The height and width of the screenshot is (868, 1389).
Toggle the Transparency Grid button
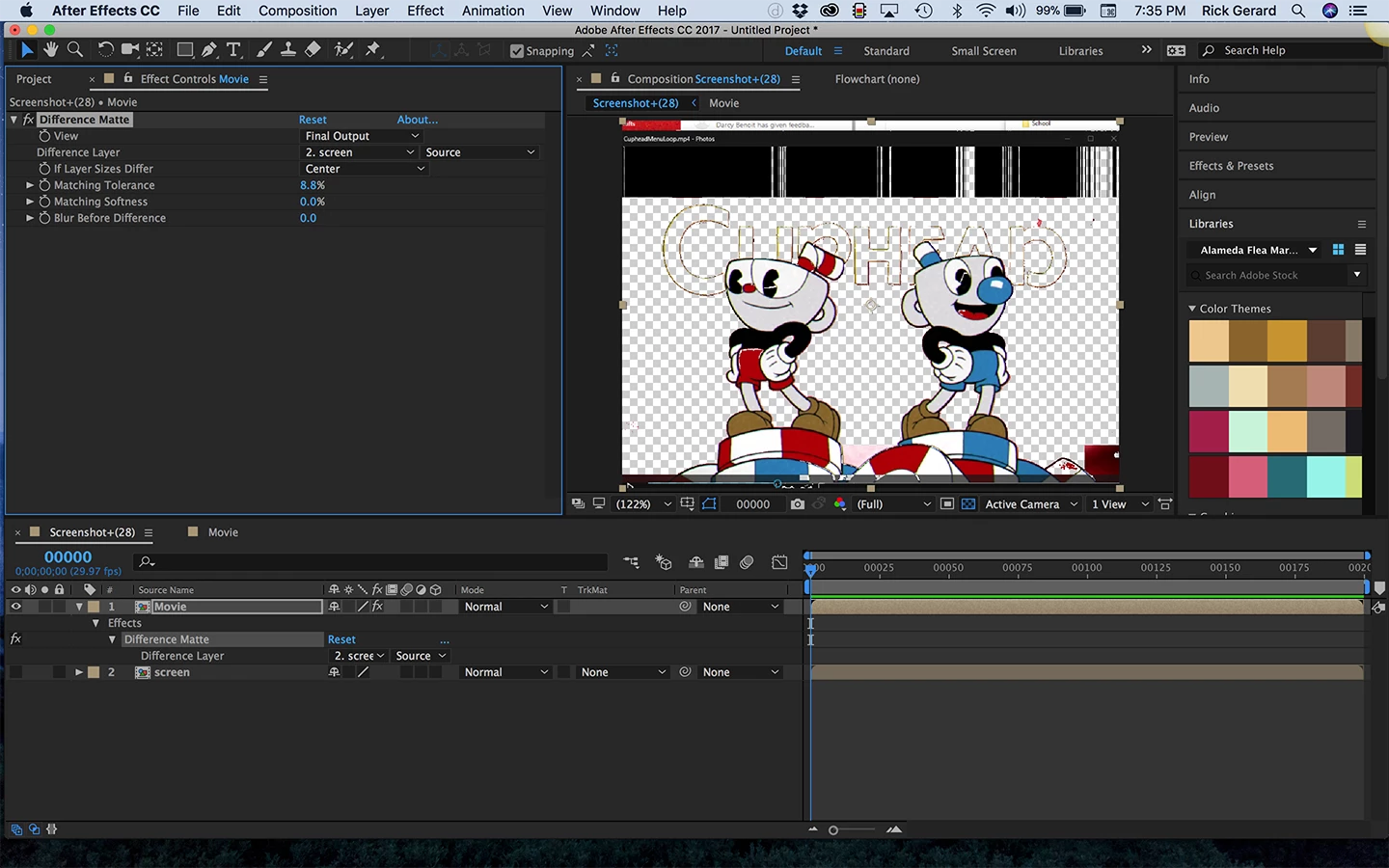pyautogui.click(x=968, y=504)
